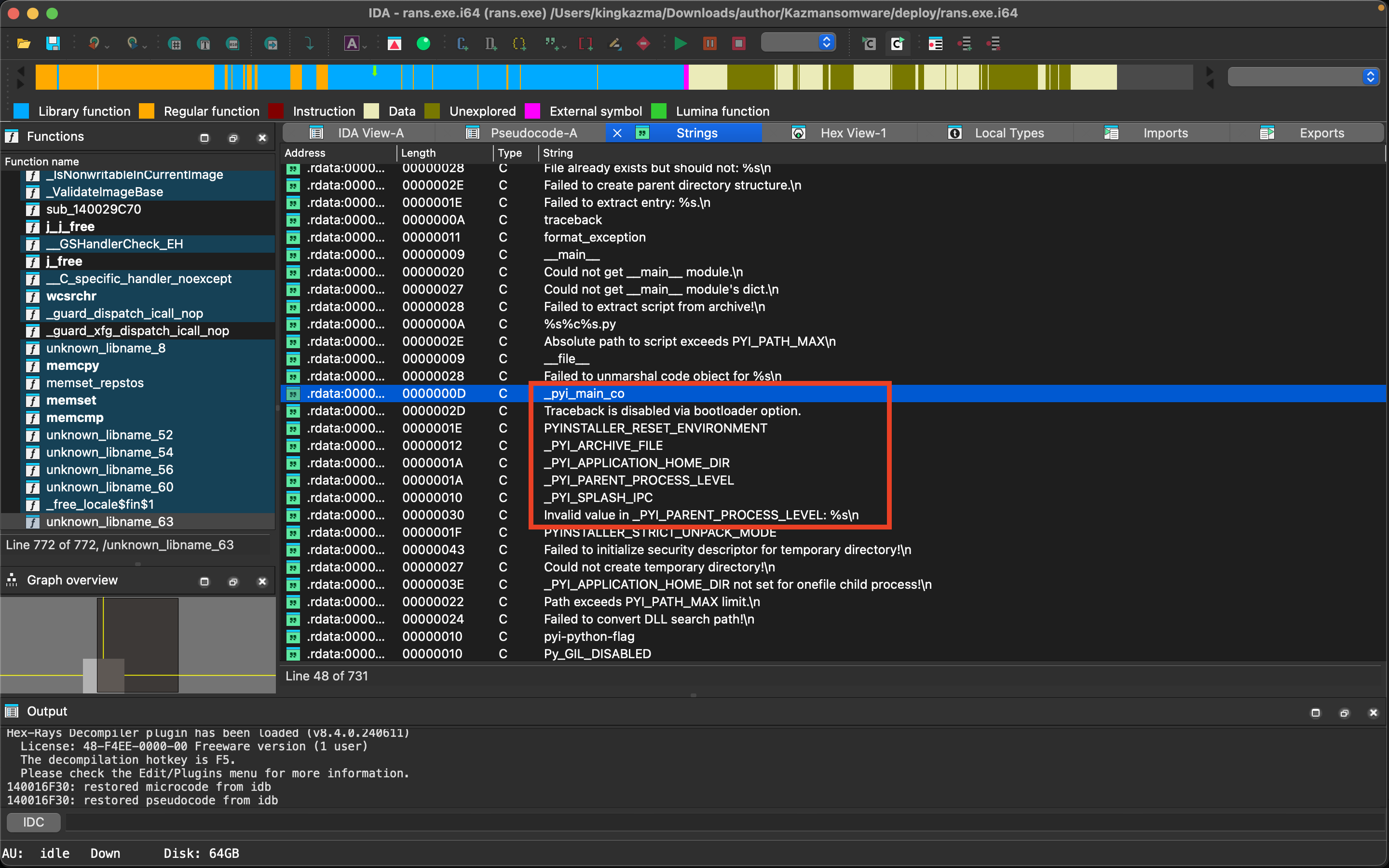This screenshot has height=868, width=1389.
Task: Start the debugger with green play button
Action: 680,43
